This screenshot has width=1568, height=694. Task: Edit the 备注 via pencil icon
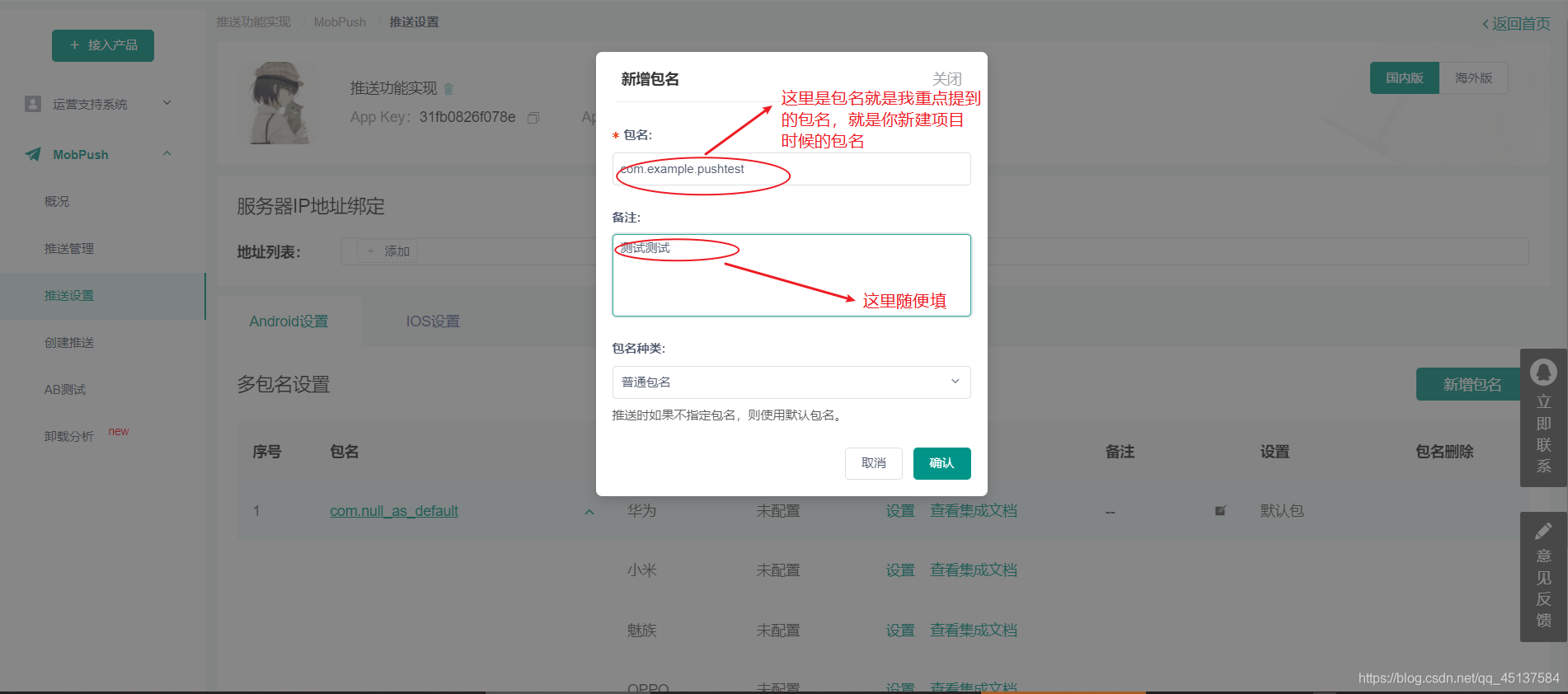tap(1220, 511)
